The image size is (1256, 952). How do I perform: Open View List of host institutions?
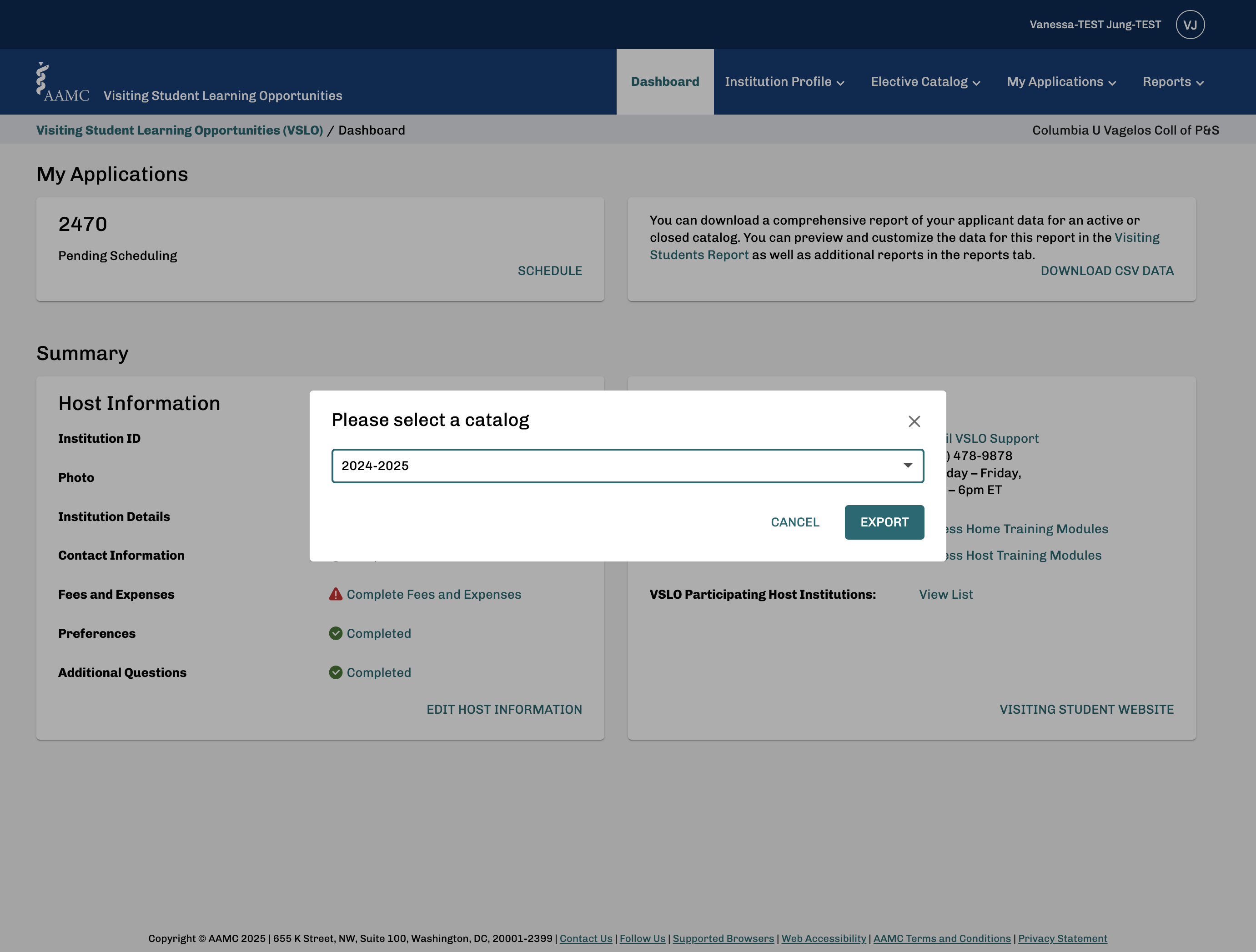coord(945,594)
